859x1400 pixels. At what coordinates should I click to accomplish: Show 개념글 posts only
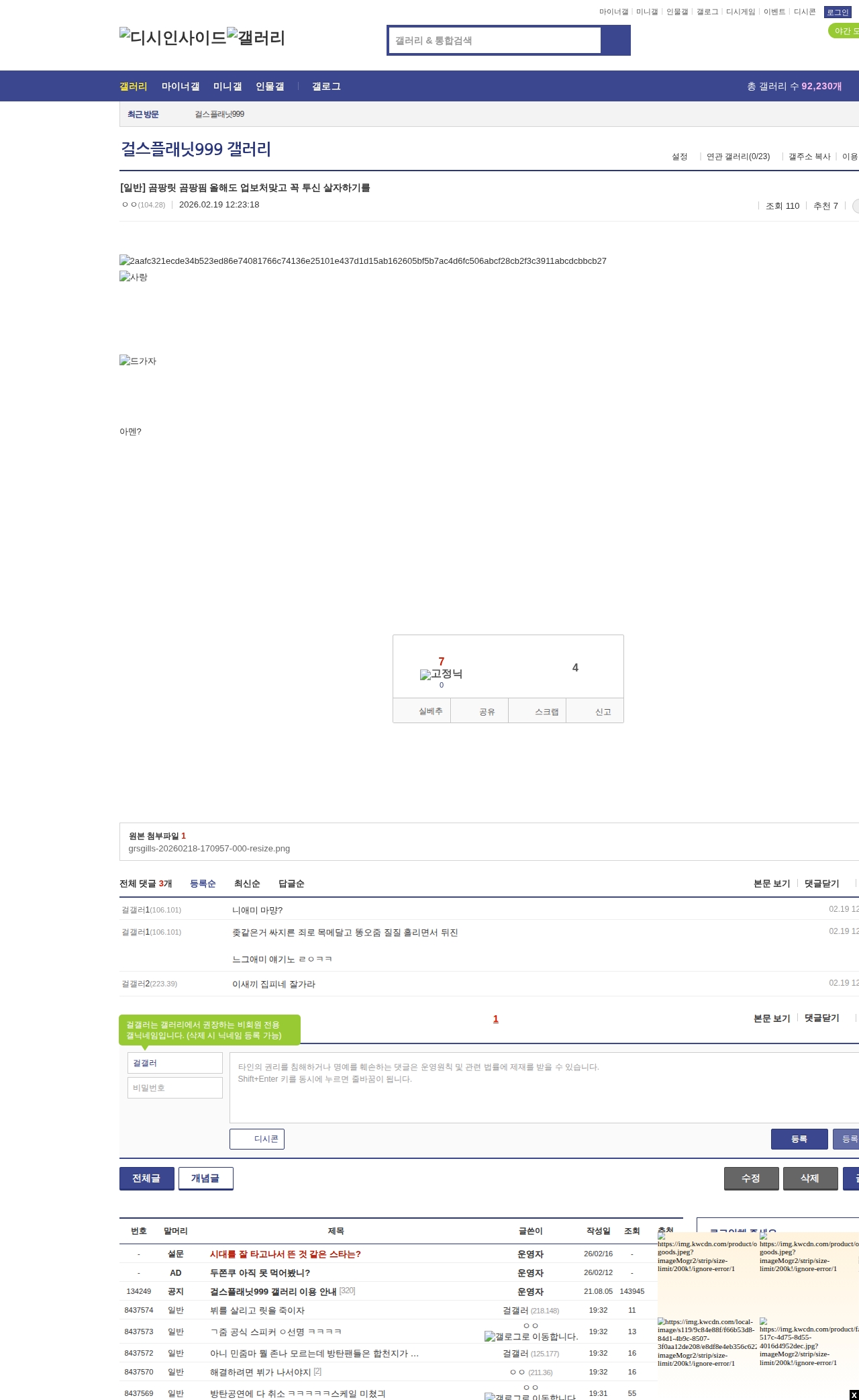point(206,1178)
